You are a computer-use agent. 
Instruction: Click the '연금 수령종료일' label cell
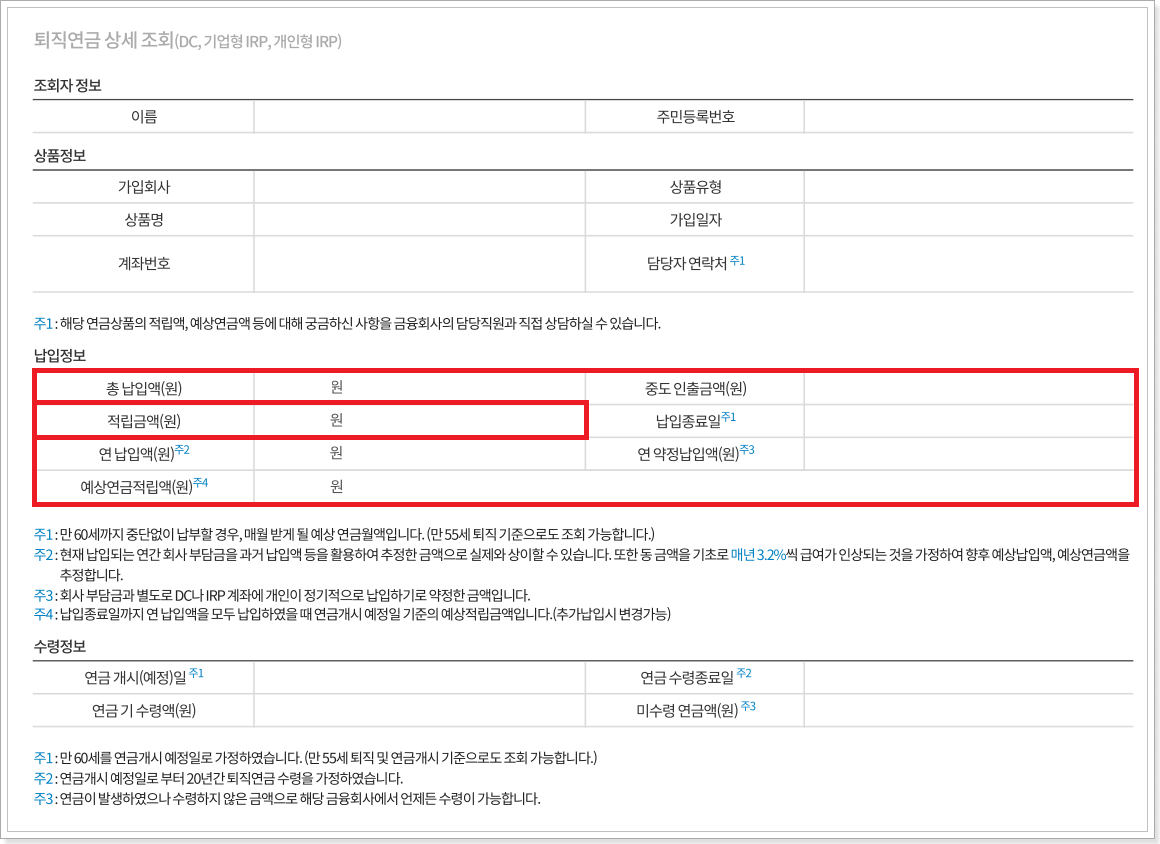(695, 678)
